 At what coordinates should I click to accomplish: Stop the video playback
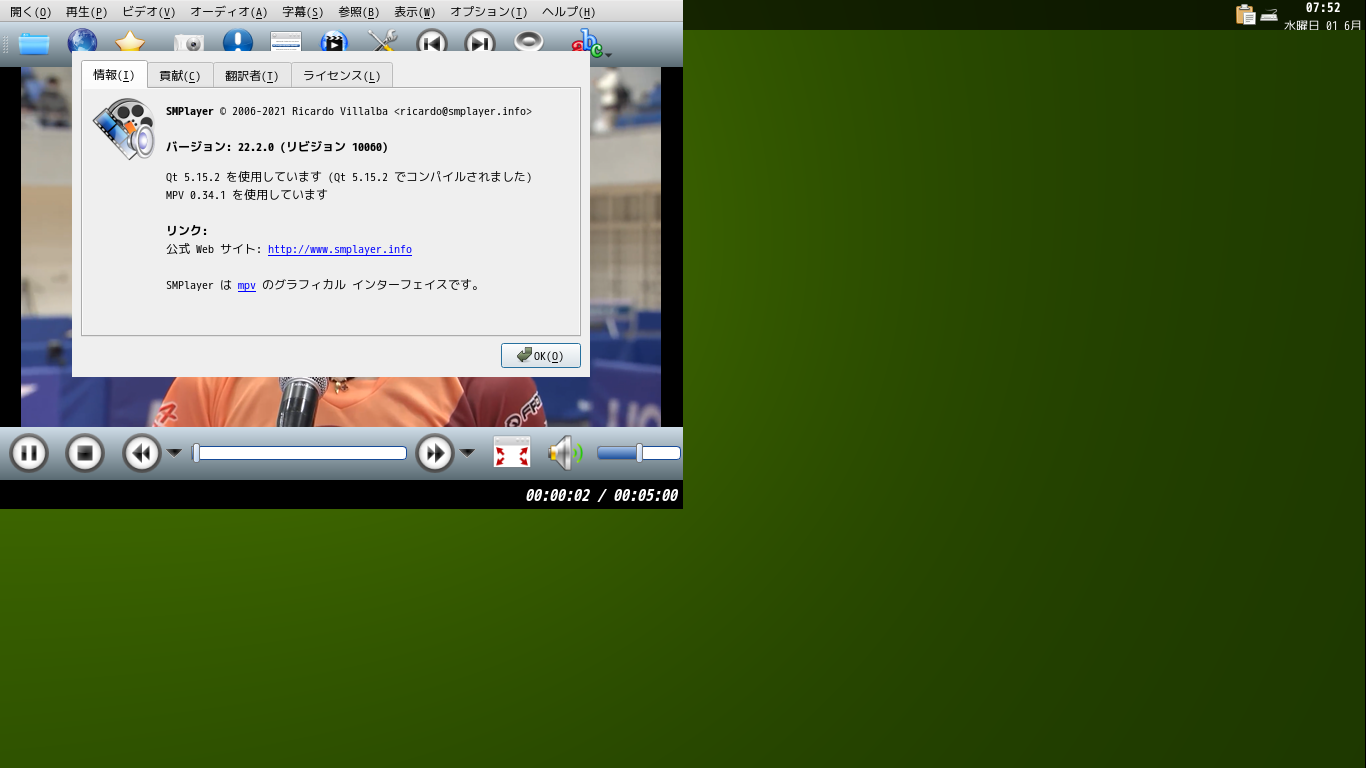click(85, 454)
